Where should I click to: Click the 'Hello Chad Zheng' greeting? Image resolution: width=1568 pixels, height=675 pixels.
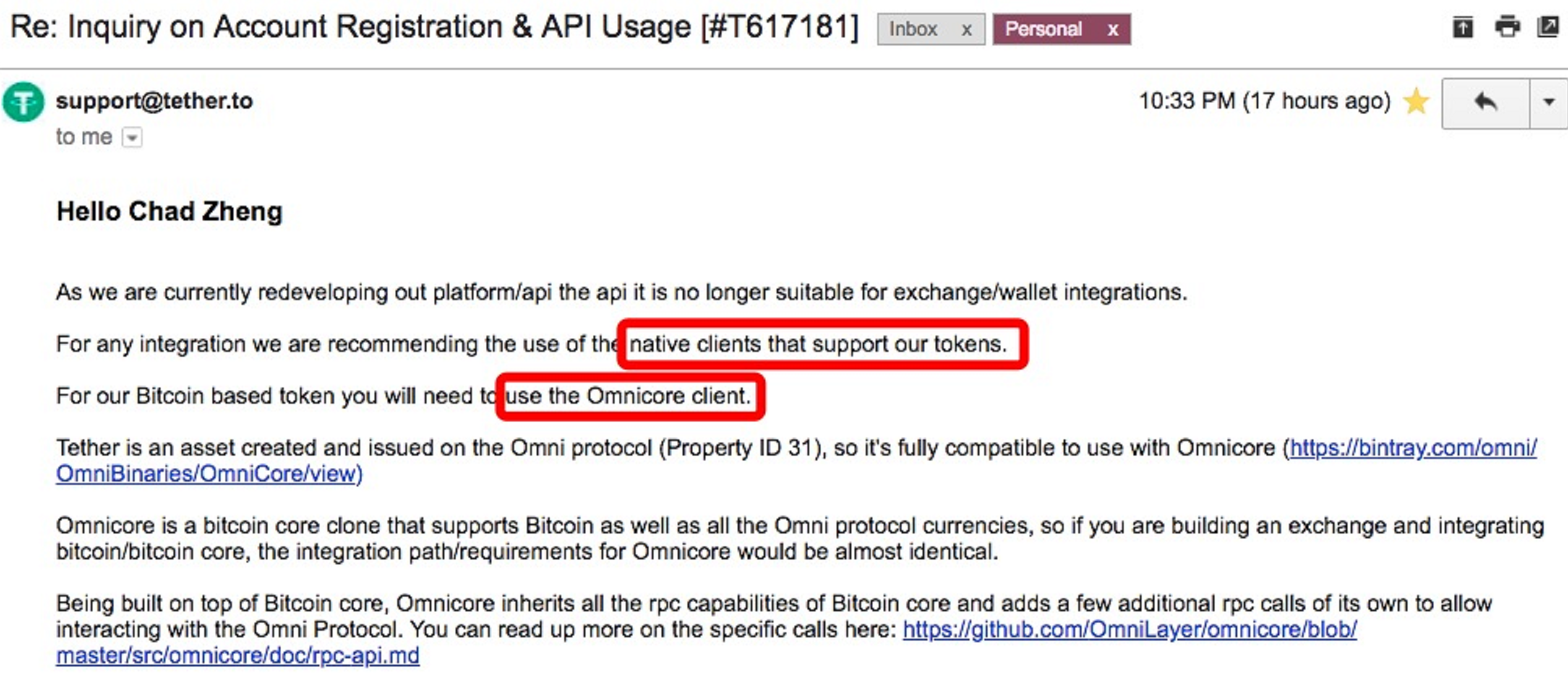point(170,212)
